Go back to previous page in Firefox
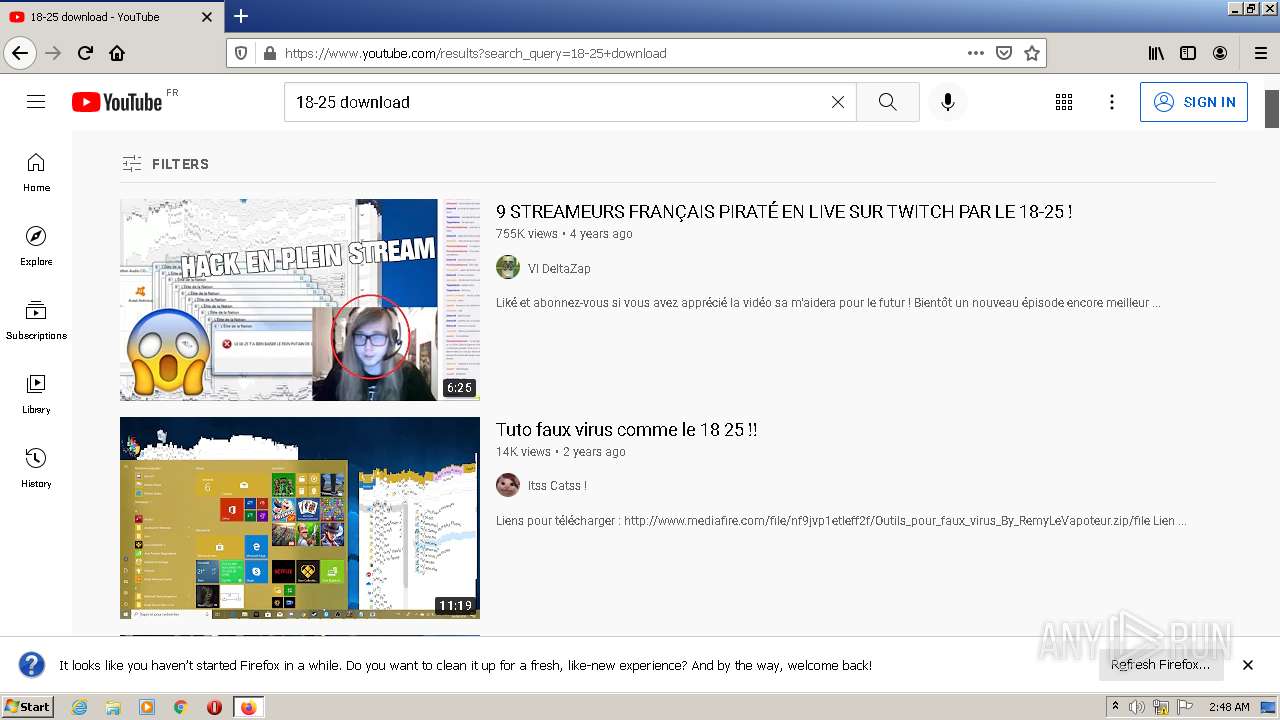 point(20,53)
